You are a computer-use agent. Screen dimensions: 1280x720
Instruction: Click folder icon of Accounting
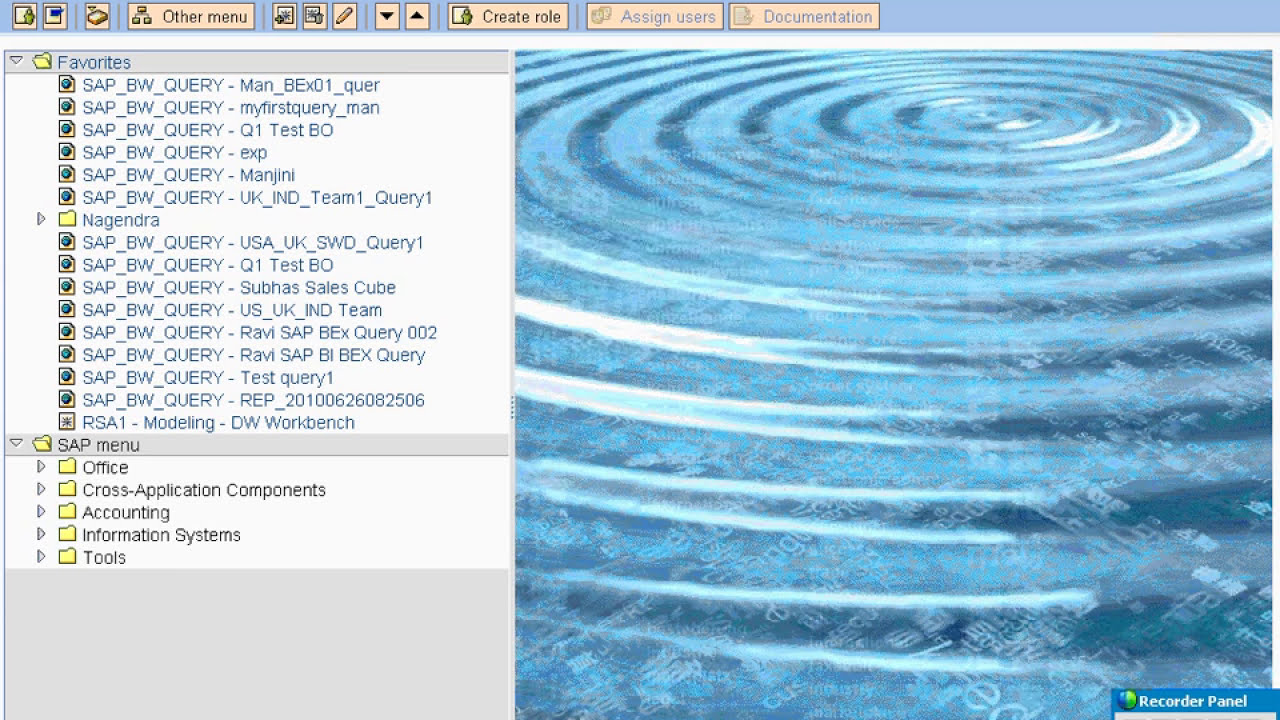[67, 512]
